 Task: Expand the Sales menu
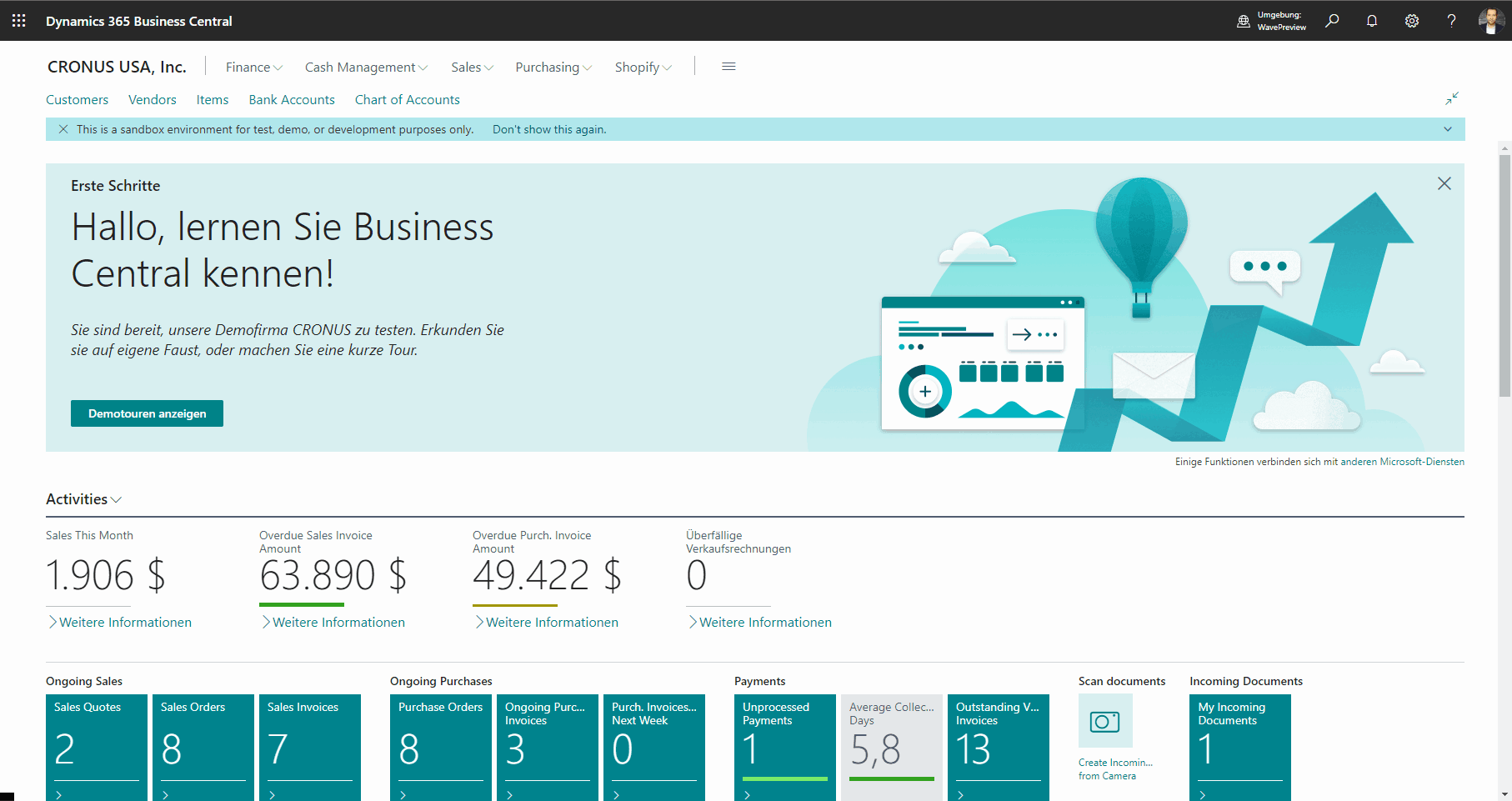pyautogui.click(x=473, y=67)
